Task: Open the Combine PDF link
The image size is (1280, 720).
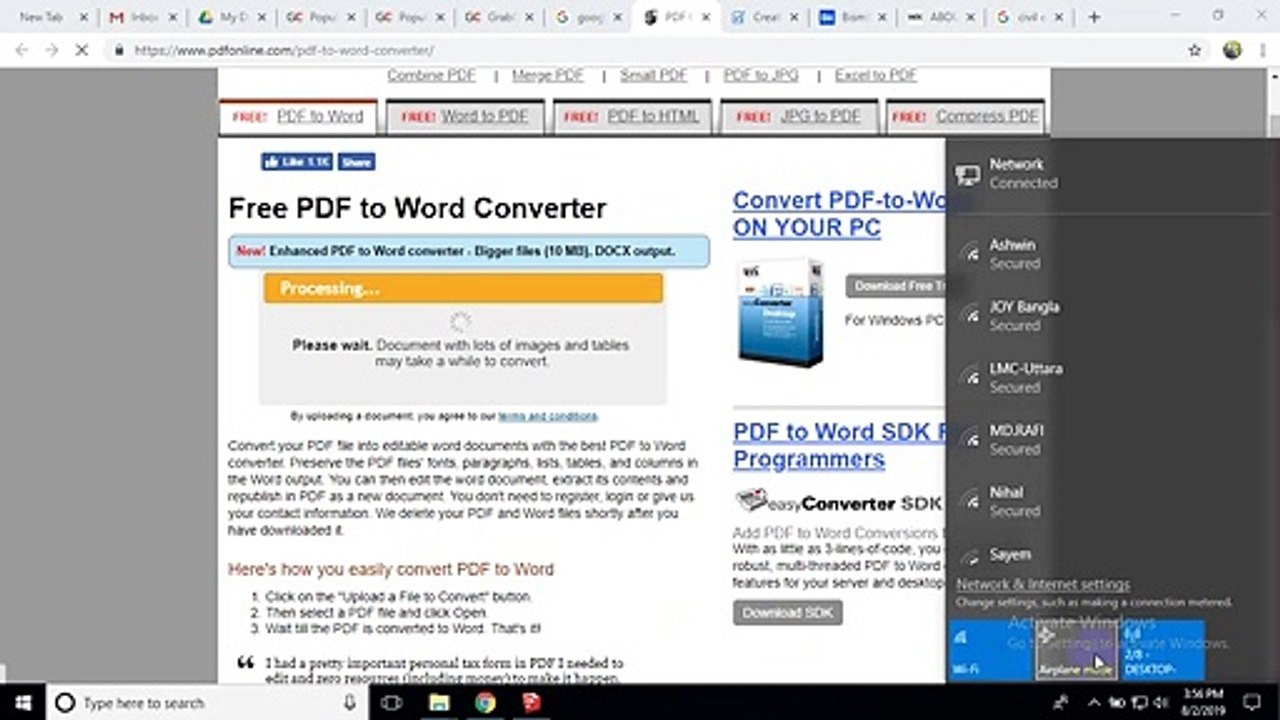Action: click(431, 75)
